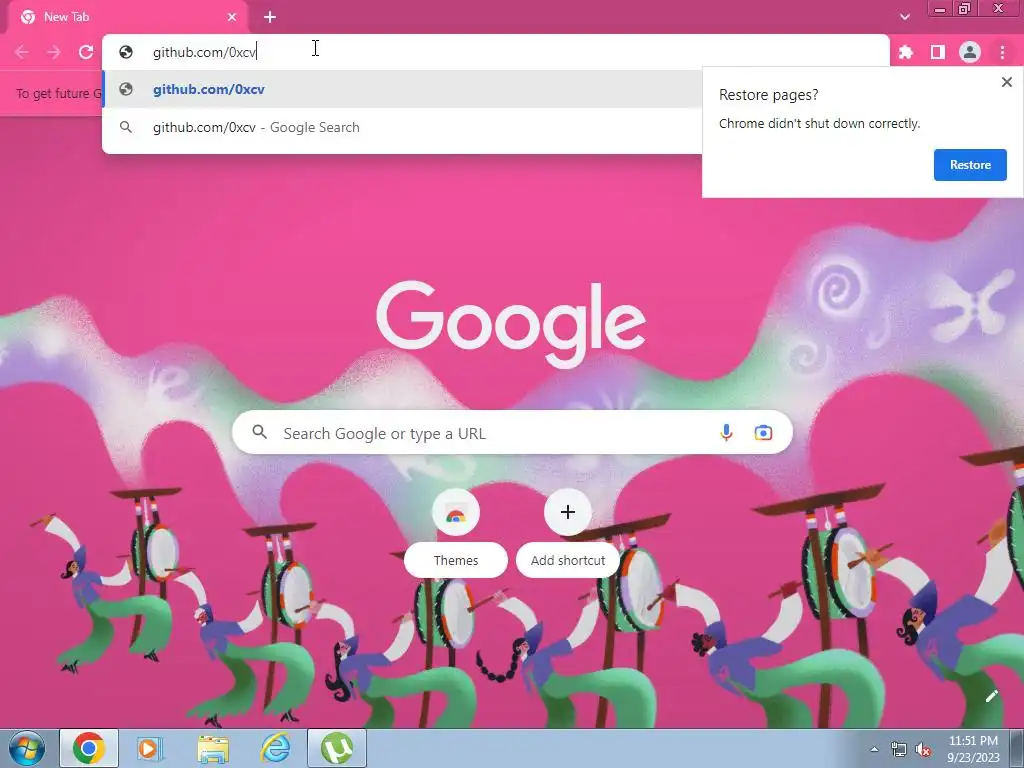Start voice search with microphone icon

[726, 432]
